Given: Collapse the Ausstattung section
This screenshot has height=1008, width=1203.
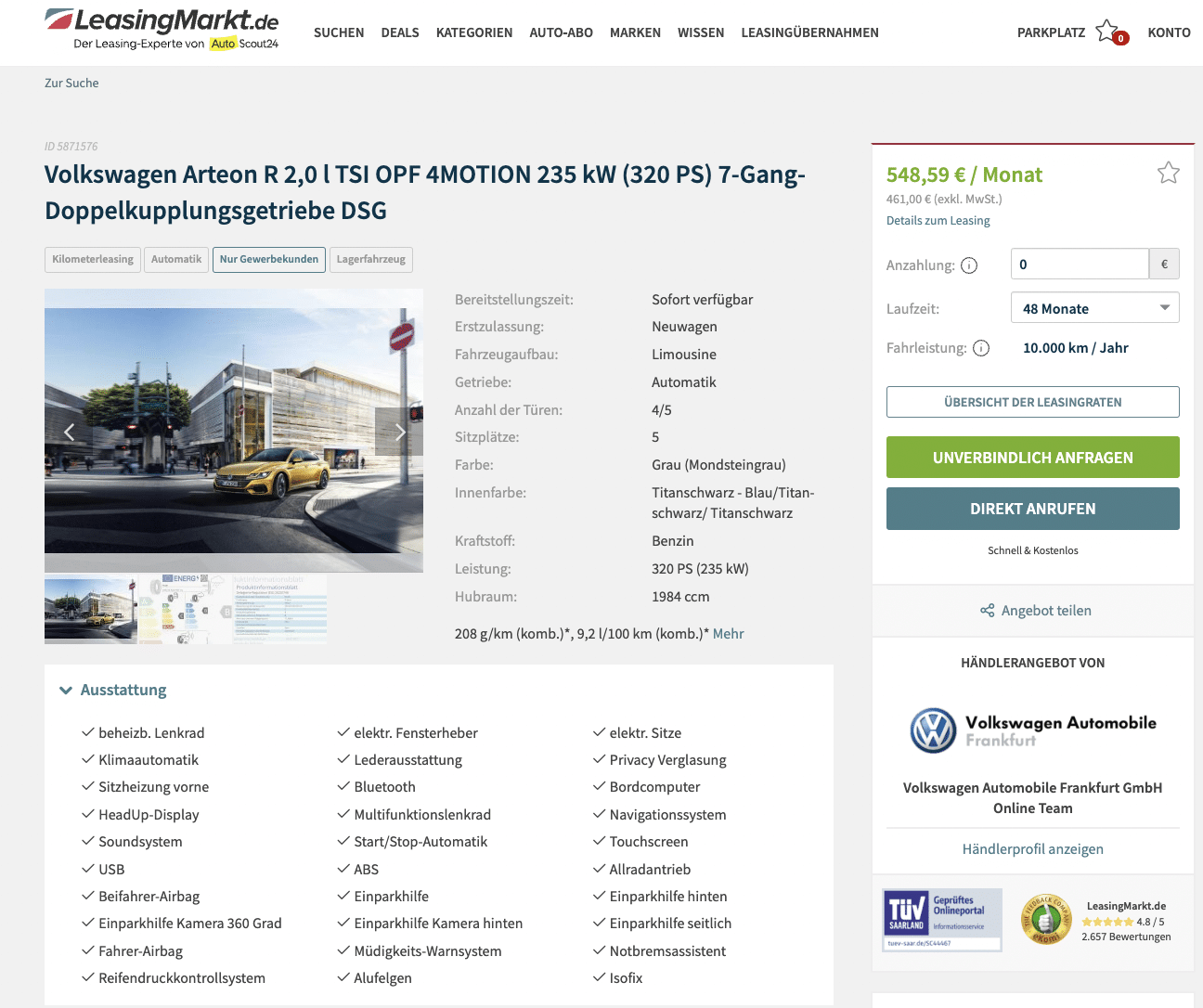Looking at the screenshot, I should pyautogui.click(x=113, y=690).
